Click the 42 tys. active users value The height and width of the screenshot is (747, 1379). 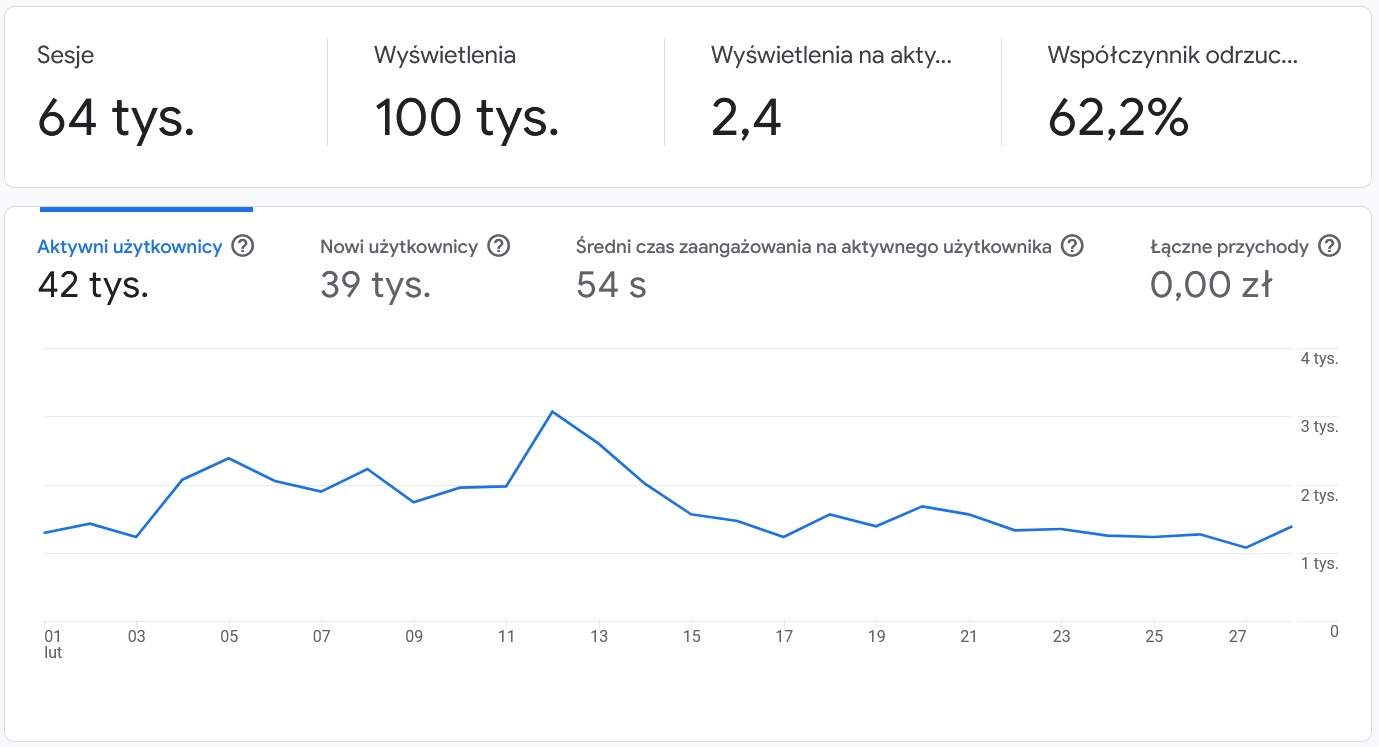[93, 286]
